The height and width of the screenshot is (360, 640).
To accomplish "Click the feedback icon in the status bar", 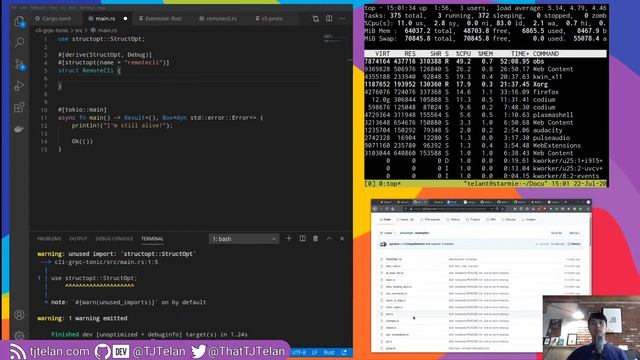I will click(x=344, y=352).
